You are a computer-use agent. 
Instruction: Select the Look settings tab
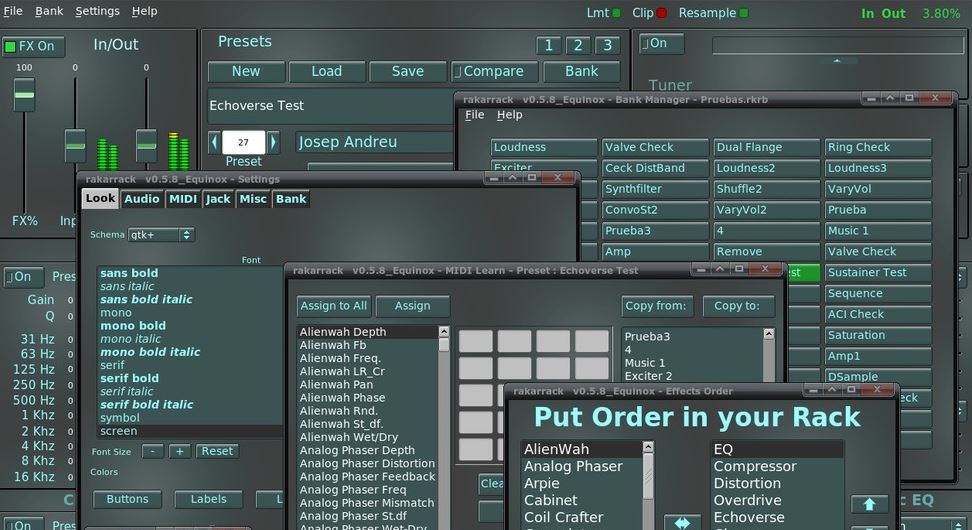pyautogui.click(x=100, y=198)
